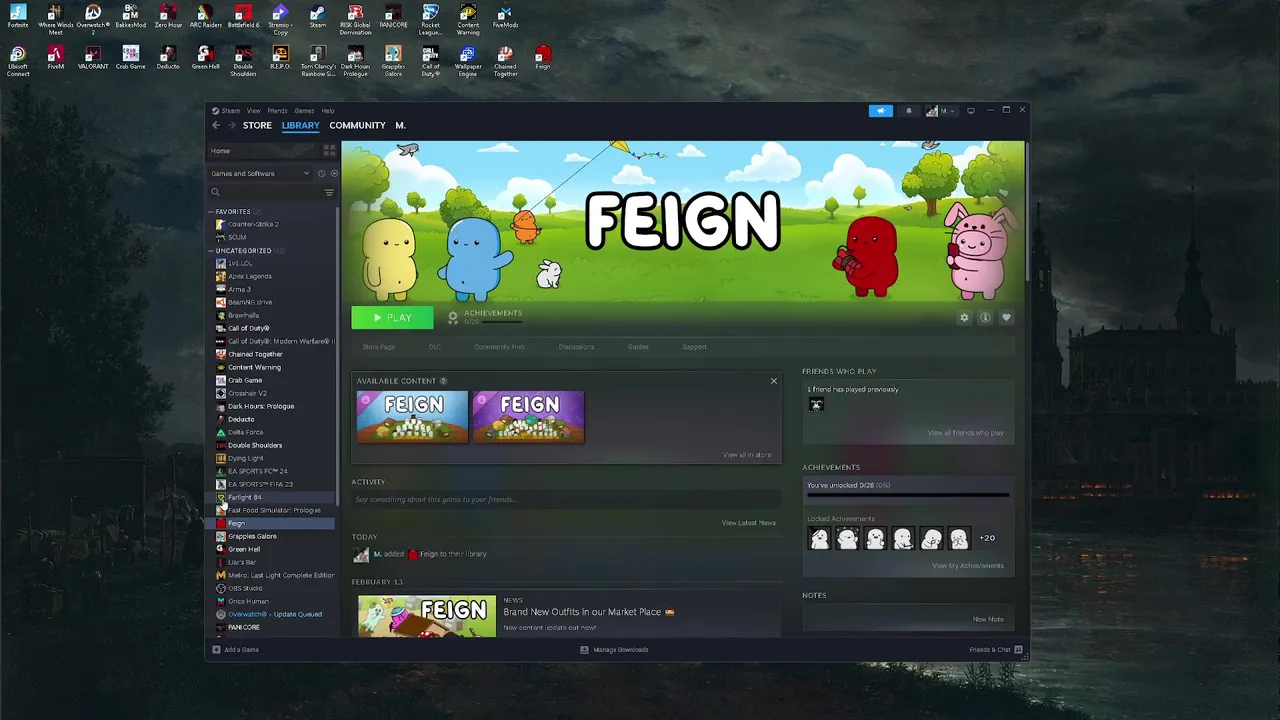The height and width of the screenshot is (720, 1280).
Task: Open the Help menu
Action: tap(327, 111)
